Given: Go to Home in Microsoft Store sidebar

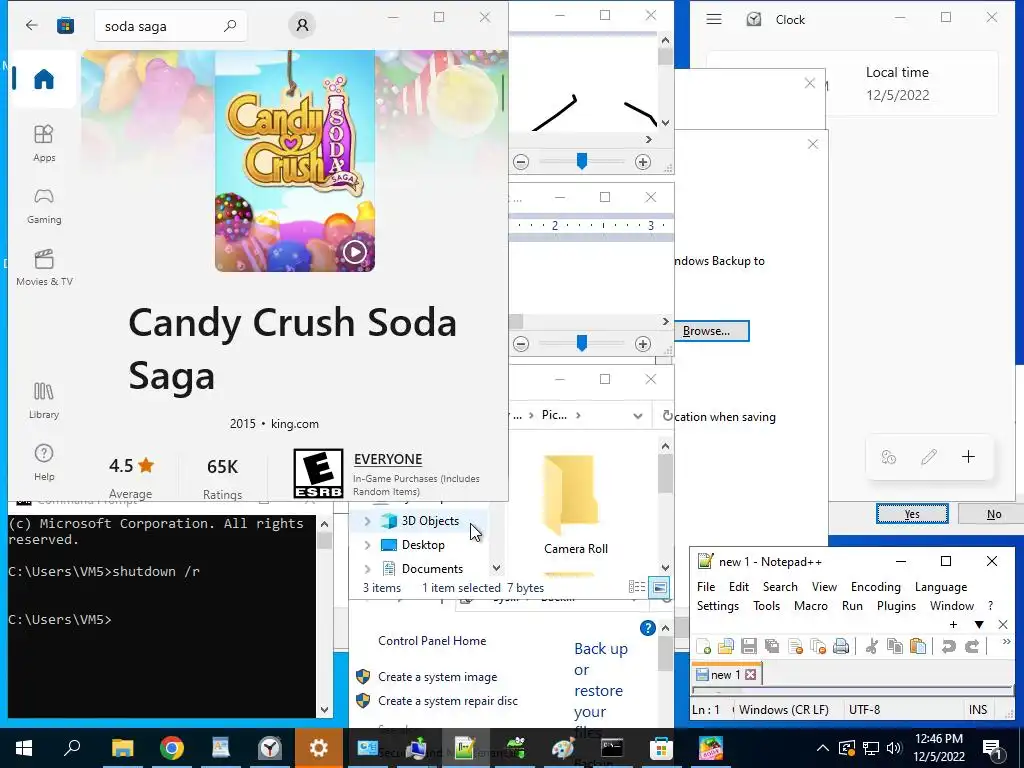Looking at the screenshot, I should (x=44, y=79).
